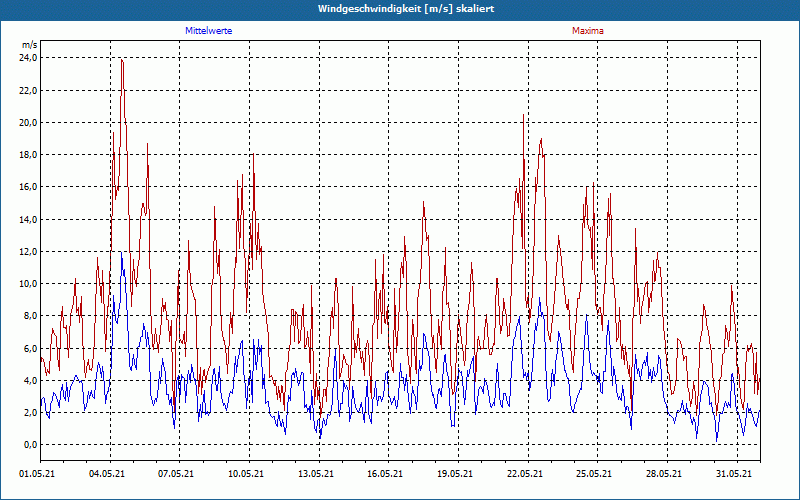
Task: Click the 25.05.21 date label
Action: (x=594, y=474)
